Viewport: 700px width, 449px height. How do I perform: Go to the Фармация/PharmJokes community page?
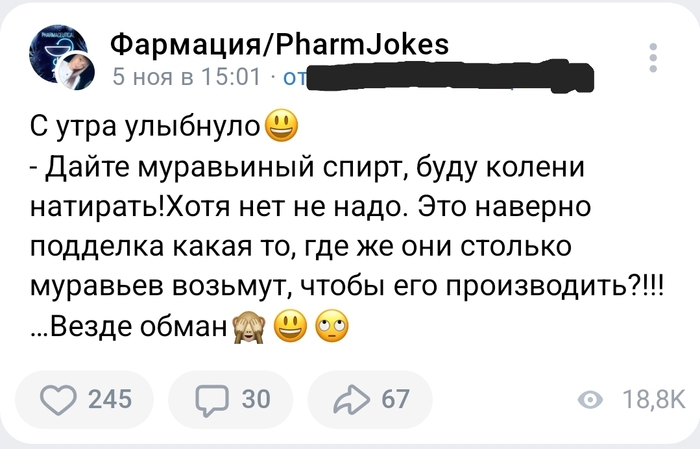click(278, 44)
